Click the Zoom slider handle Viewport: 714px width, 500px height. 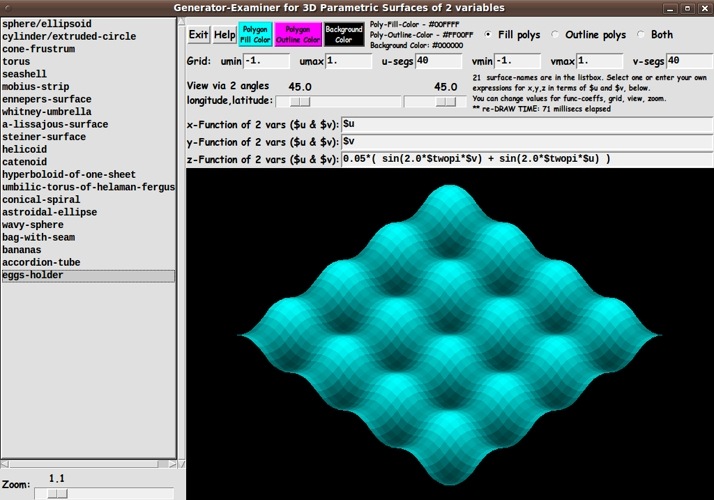pos(58,492)
